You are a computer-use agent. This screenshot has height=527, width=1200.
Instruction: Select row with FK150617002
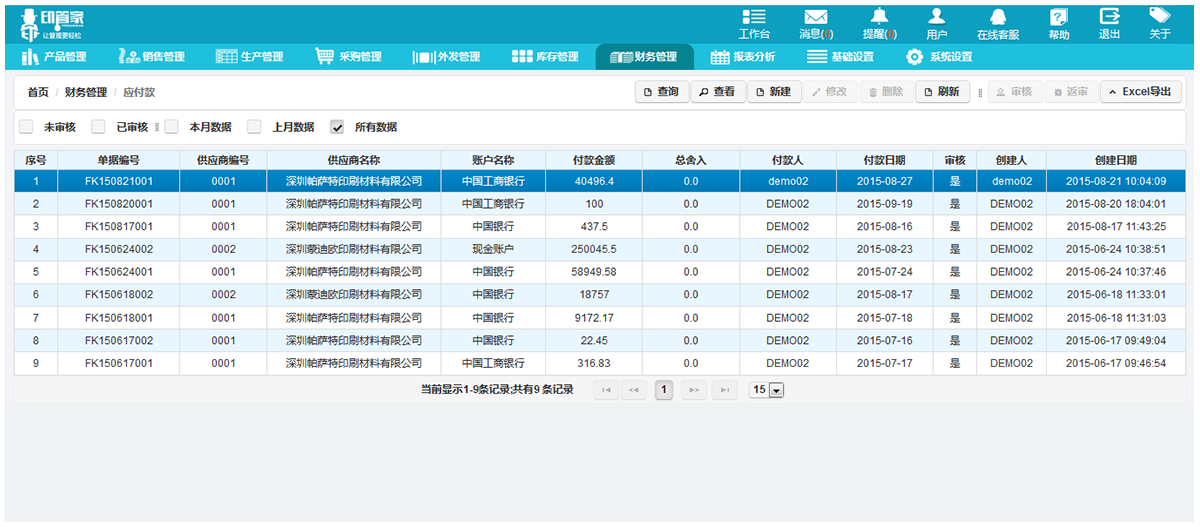[x=600, y=340]
